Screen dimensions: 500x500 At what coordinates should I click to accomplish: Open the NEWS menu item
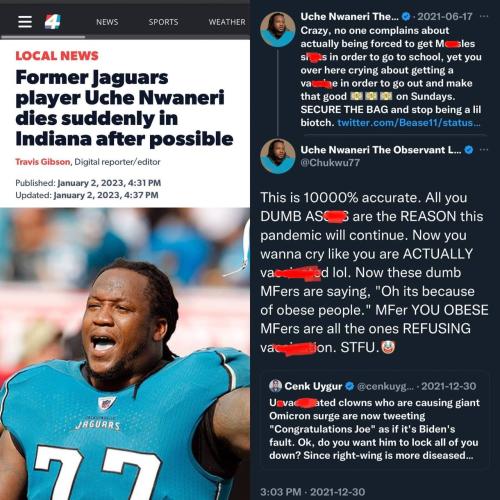click(x=107, y=22)
